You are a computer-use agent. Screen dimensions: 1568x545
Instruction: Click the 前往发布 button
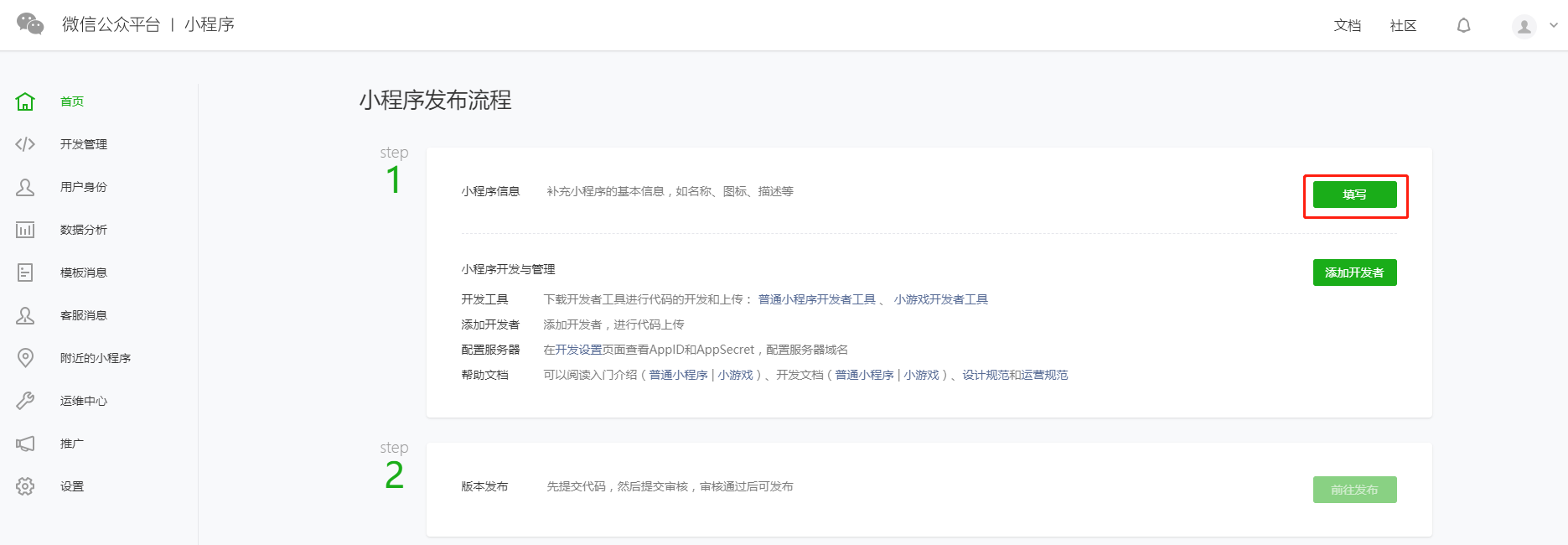pos(1355,490)
